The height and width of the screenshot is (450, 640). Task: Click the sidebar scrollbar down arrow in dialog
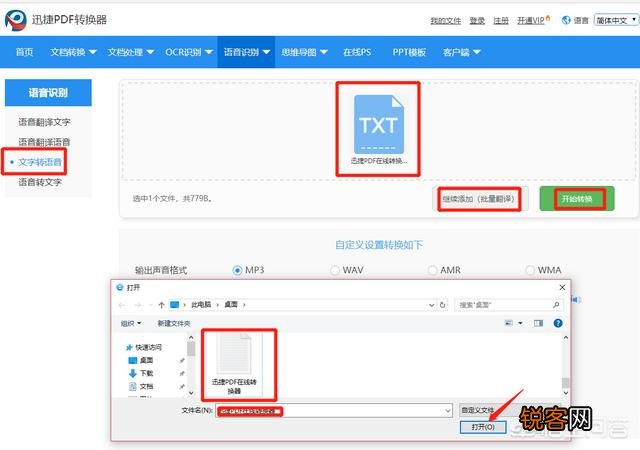point(191,393)
